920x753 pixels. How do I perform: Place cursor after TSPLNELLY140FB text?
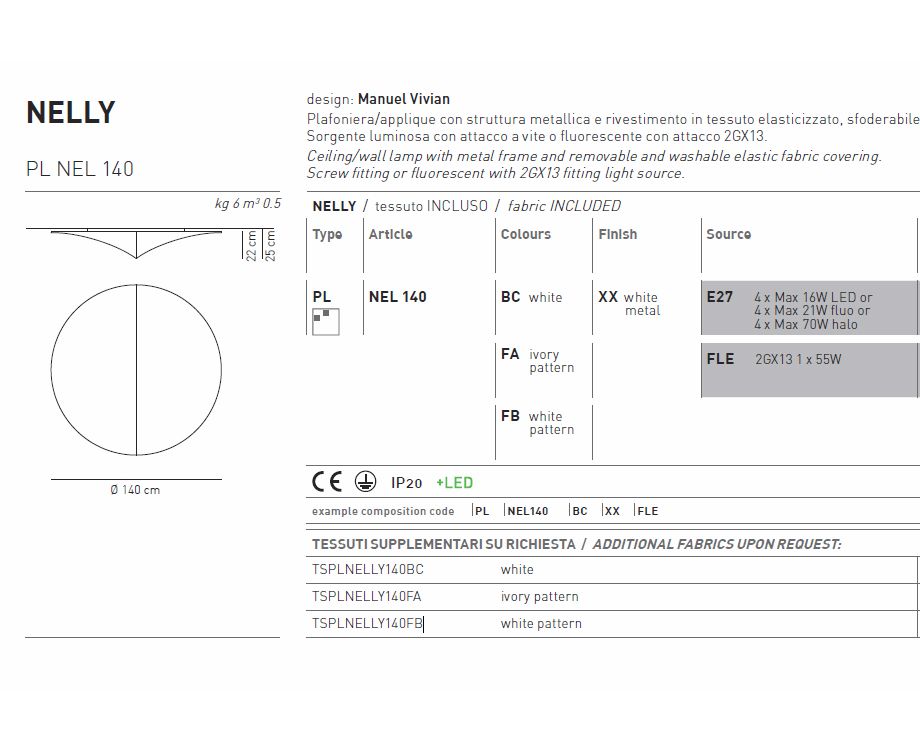click(x=424, y=624)
